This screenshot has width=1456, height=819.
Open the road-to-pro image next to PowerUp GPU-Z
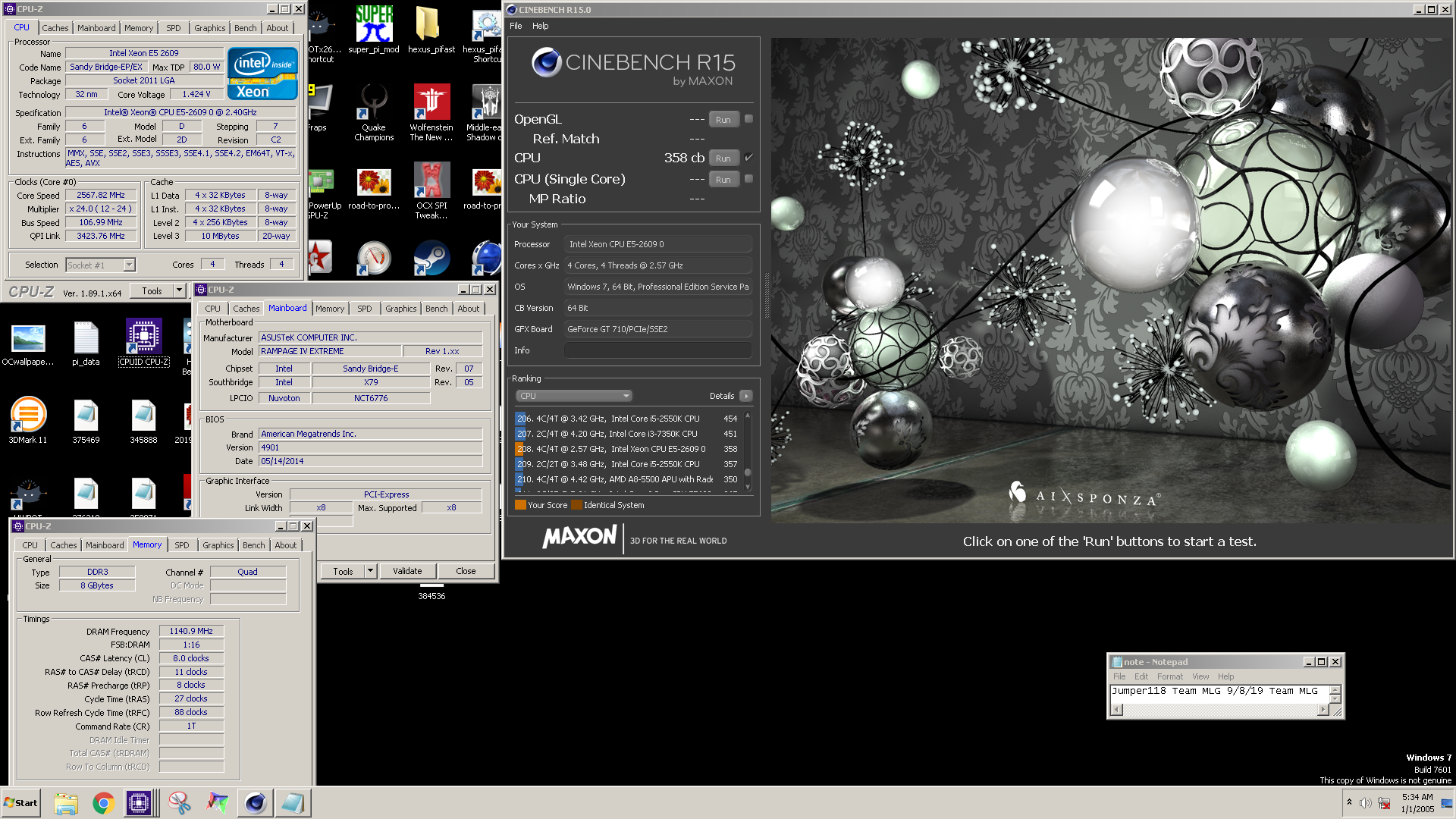[374, 190]
